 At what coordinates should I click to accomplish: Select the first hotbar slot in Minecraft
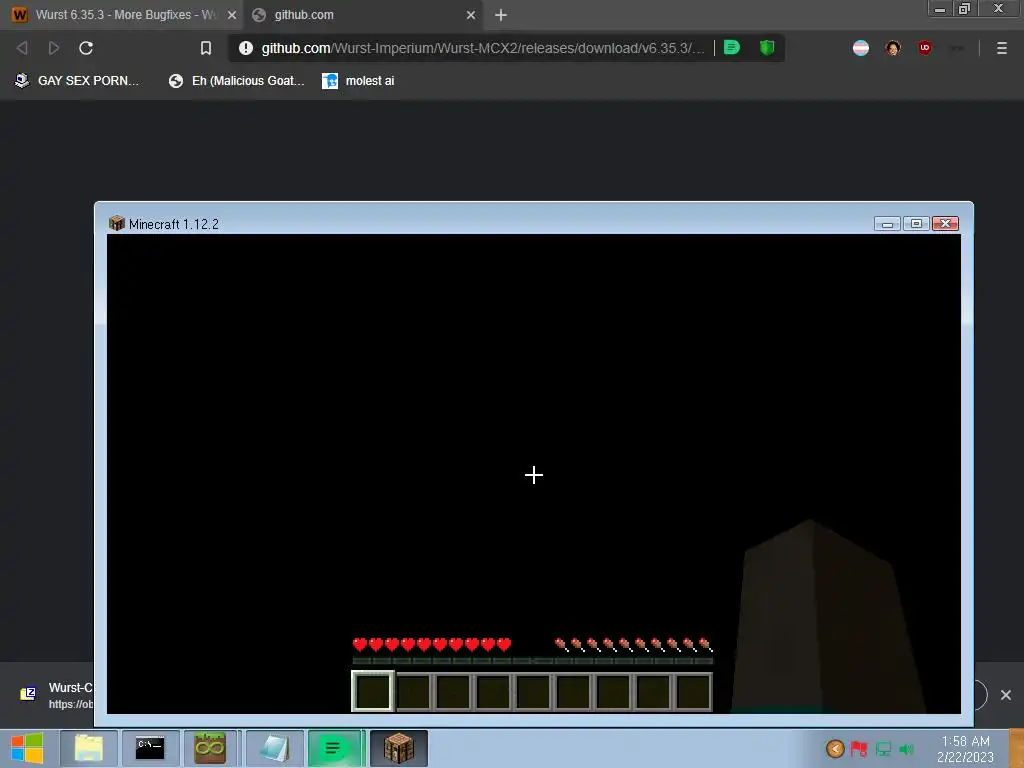pyautogui.click(x=373, y=691)
